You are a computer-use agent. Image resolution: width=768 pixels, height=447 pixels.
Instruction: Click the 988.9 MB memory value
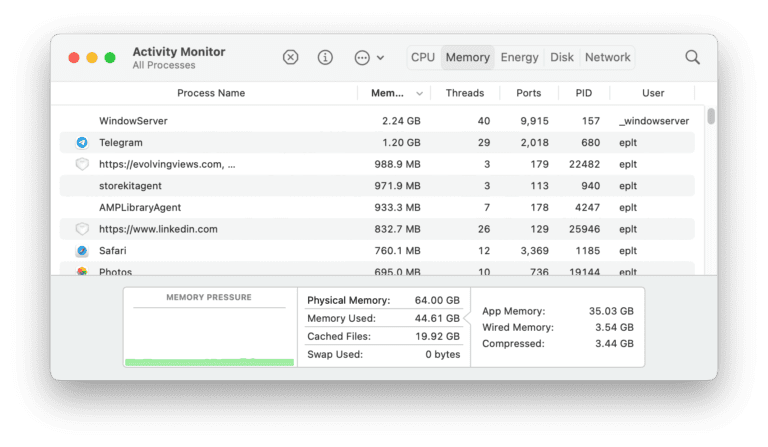[397, 164]
